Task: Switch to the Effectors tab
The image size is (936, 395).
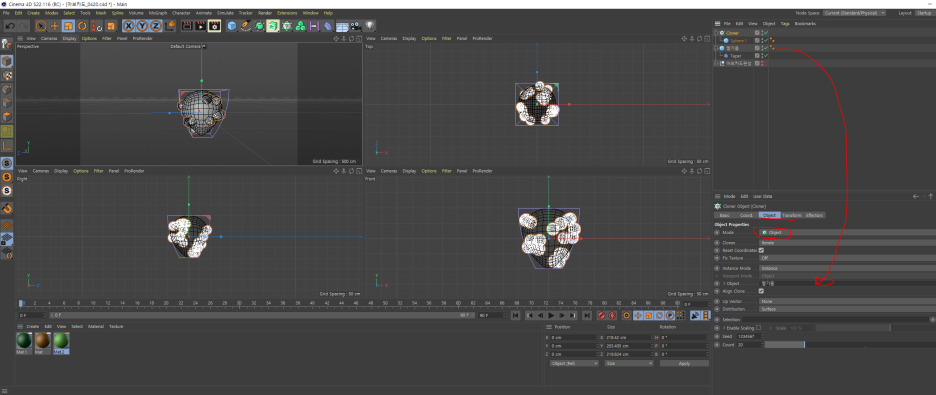Action: 814,215
